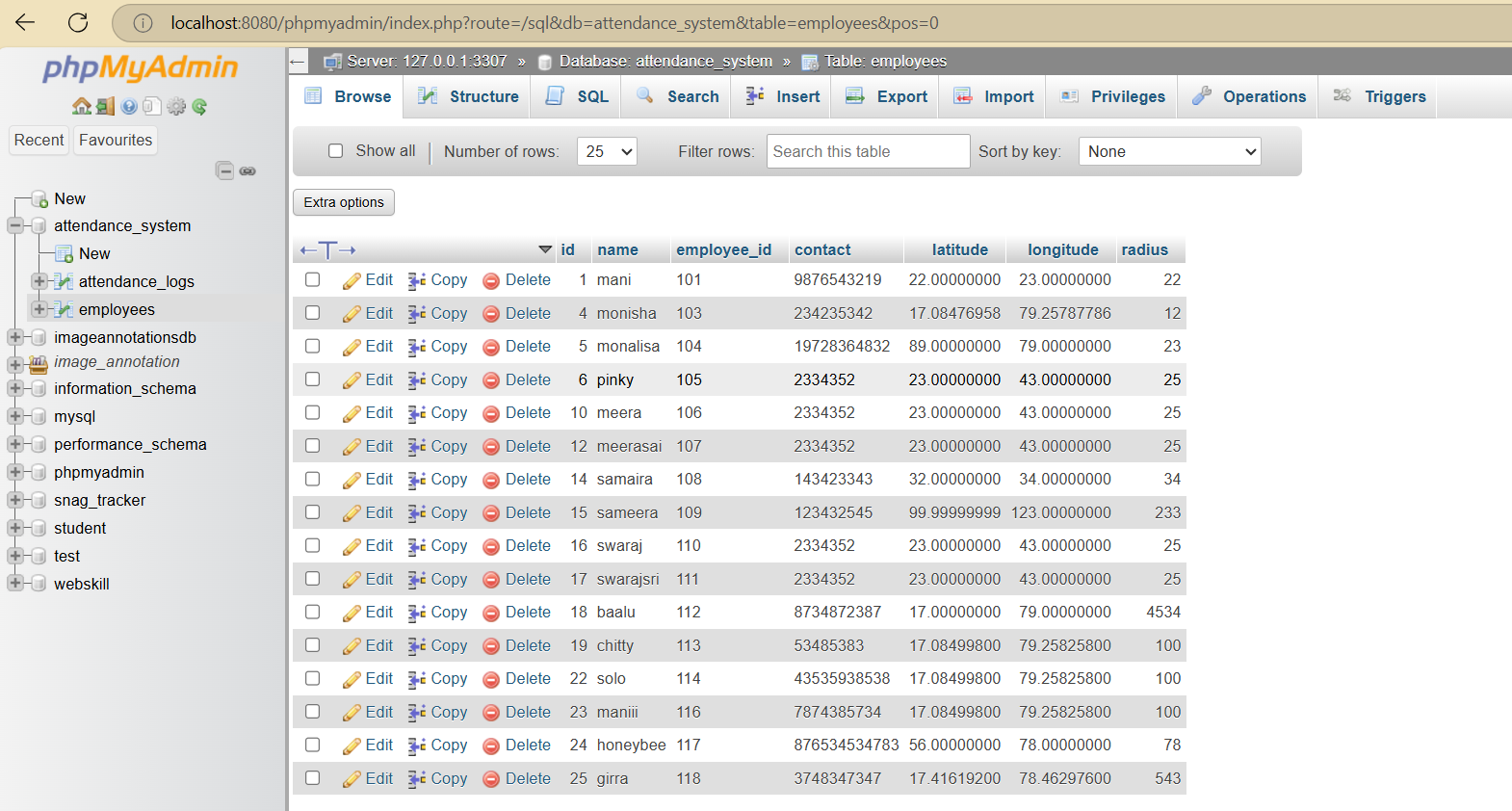The width and height of the screenshot is (1512, 811).
Task: Expand the webskill database node
Action: click(15, 584)
